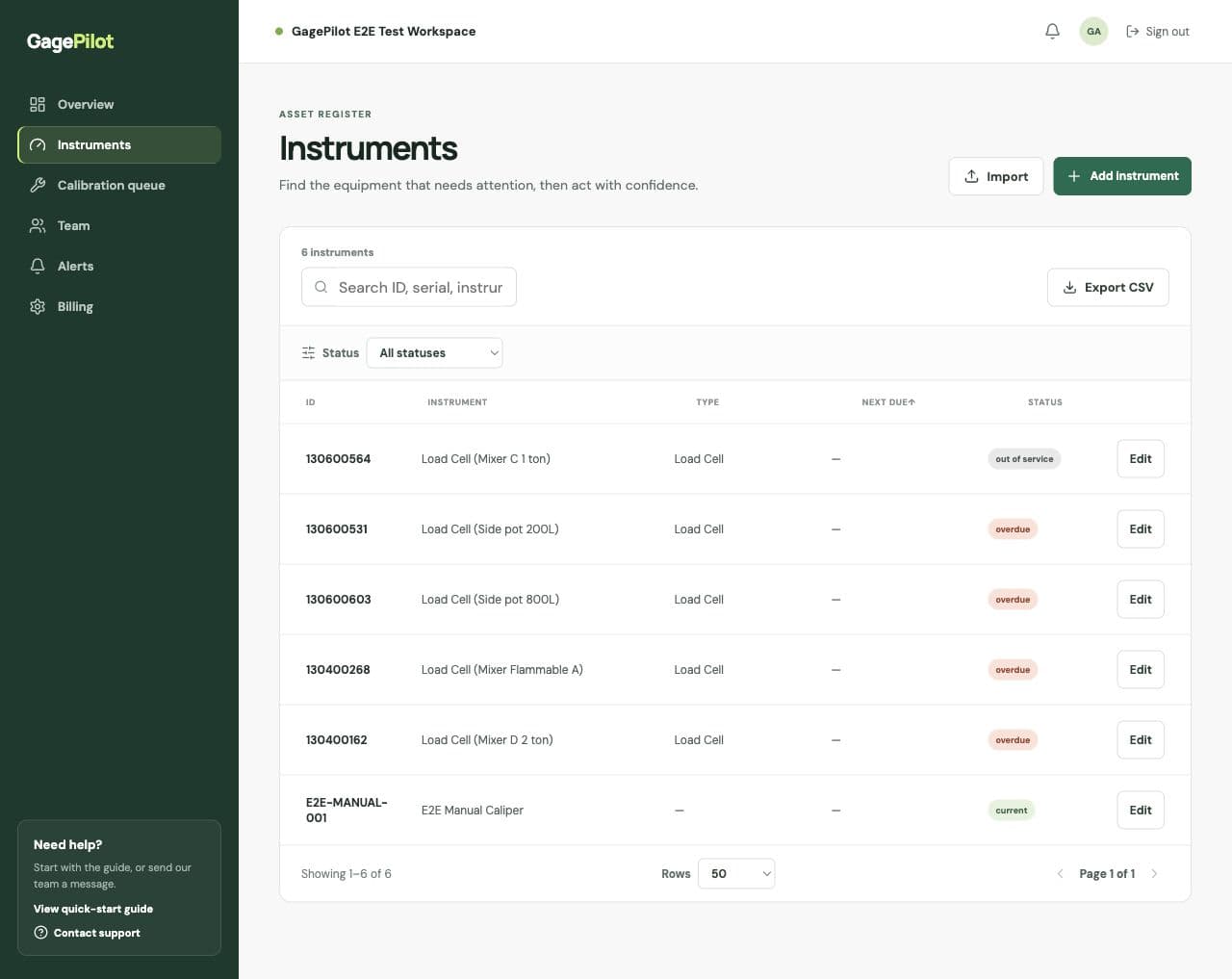
Task: Edit instrument 130600564
Action: click(x=1141, y=458)
